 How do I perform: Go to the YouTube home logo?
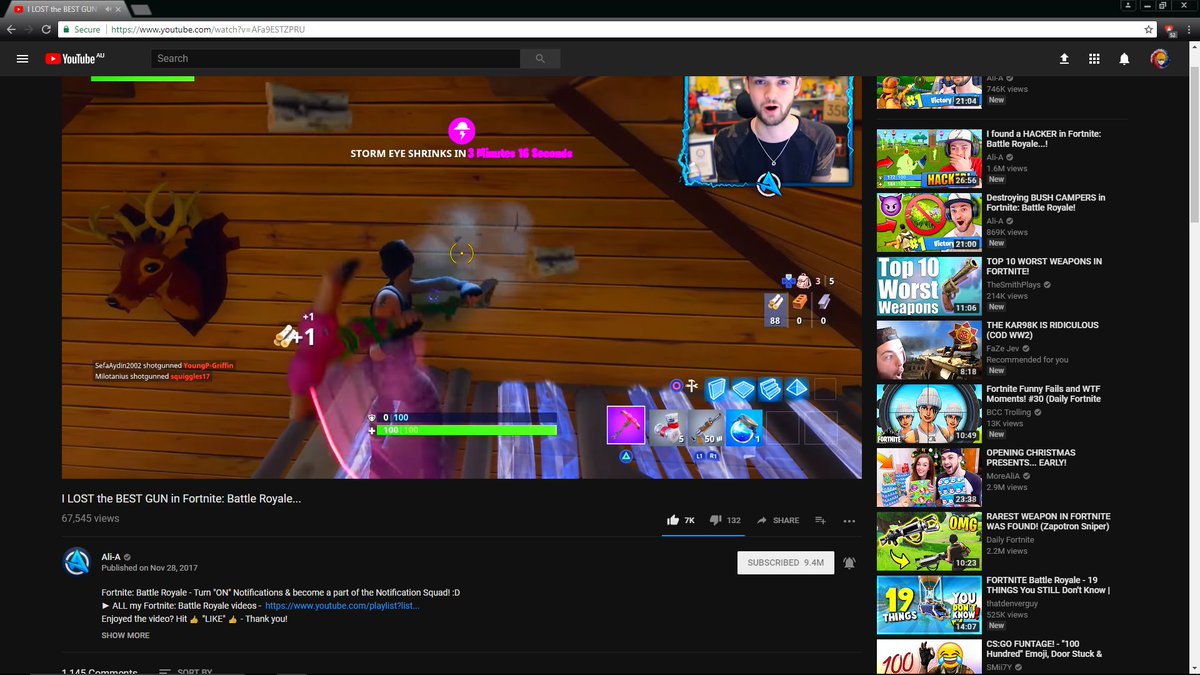pos(75,59)
